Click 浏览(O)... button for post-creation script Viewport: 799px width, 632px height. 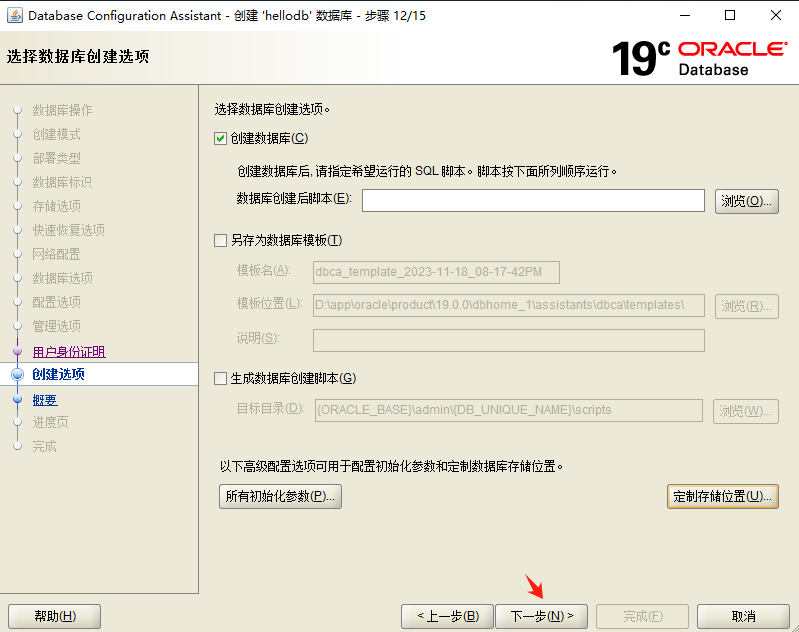point(747,201)
